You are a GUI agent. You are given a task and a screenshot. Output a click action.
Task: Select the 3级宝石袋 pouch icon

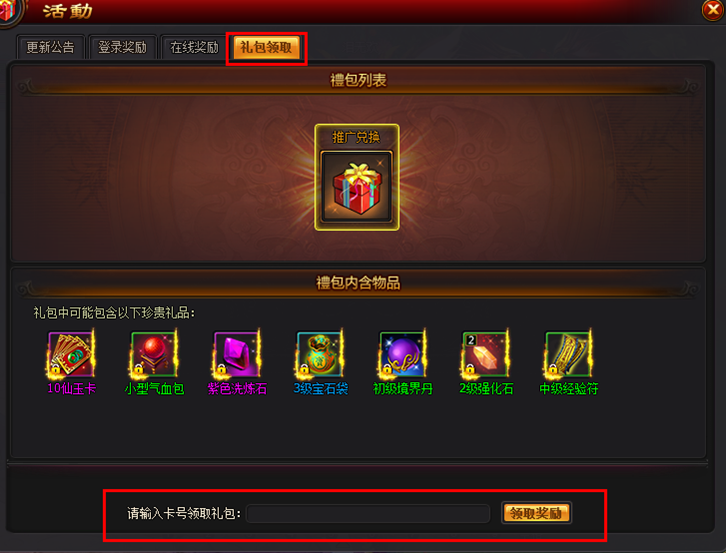[x=319, y=354]
